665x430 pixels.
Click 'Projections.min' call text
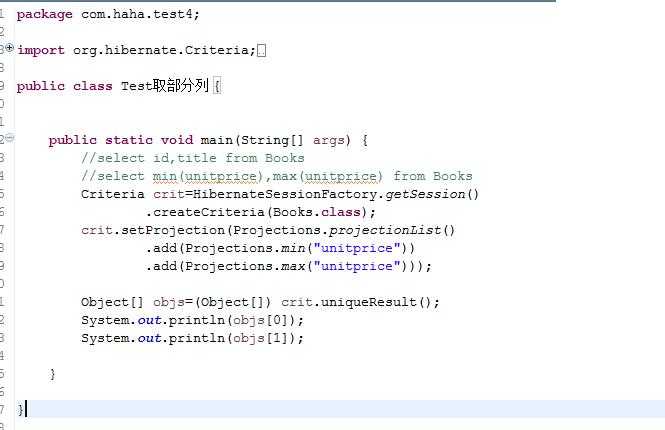tap(245, 248)
